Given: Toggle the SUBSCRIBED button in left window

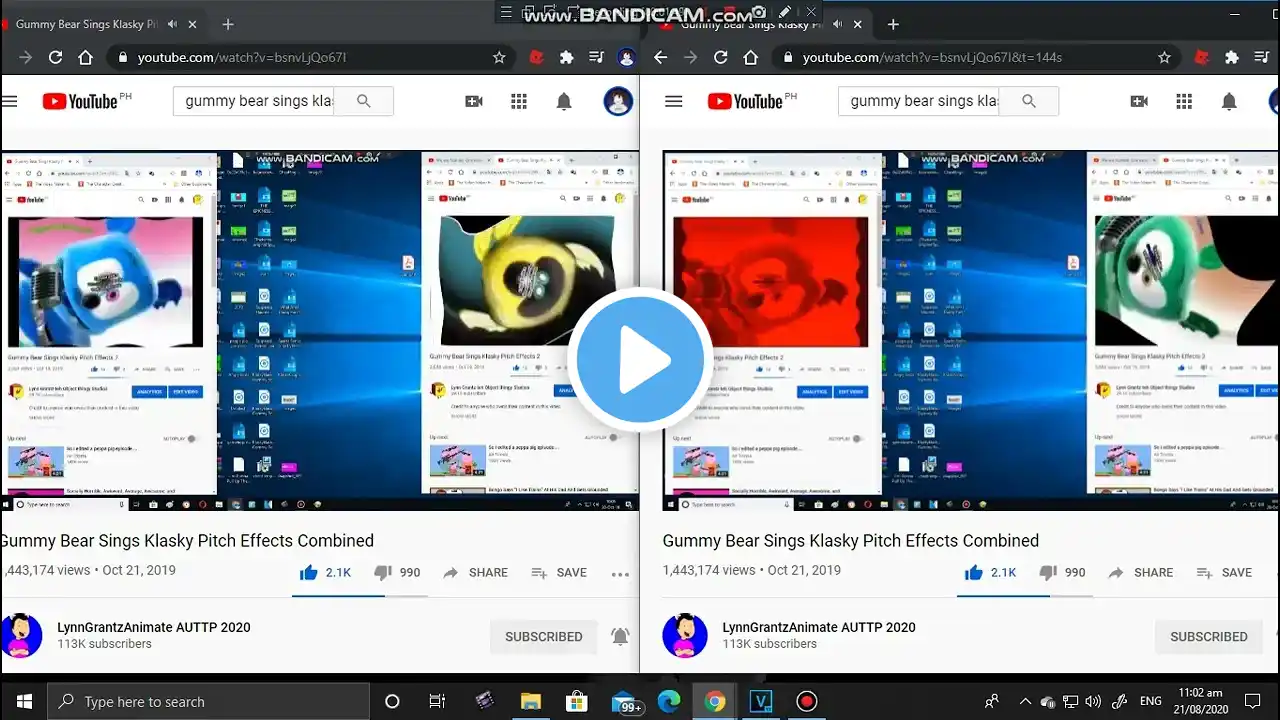Looking at the screenshot, I should pyautogui.click(x=543, y=637).
